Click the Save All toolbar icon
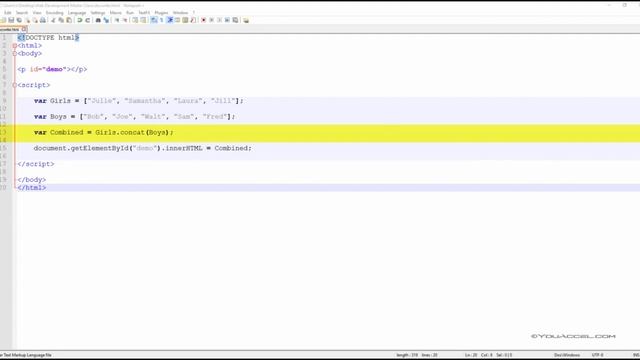This screenshot has width=640, height=360. click(19, 20)
